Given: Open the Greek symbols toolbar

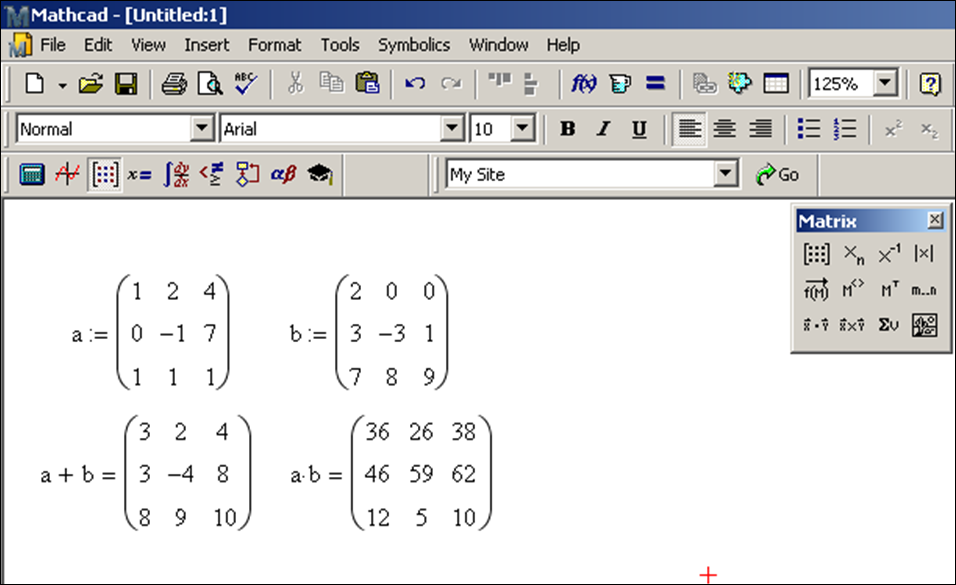Looking at the screenshot, I should 283,175.
